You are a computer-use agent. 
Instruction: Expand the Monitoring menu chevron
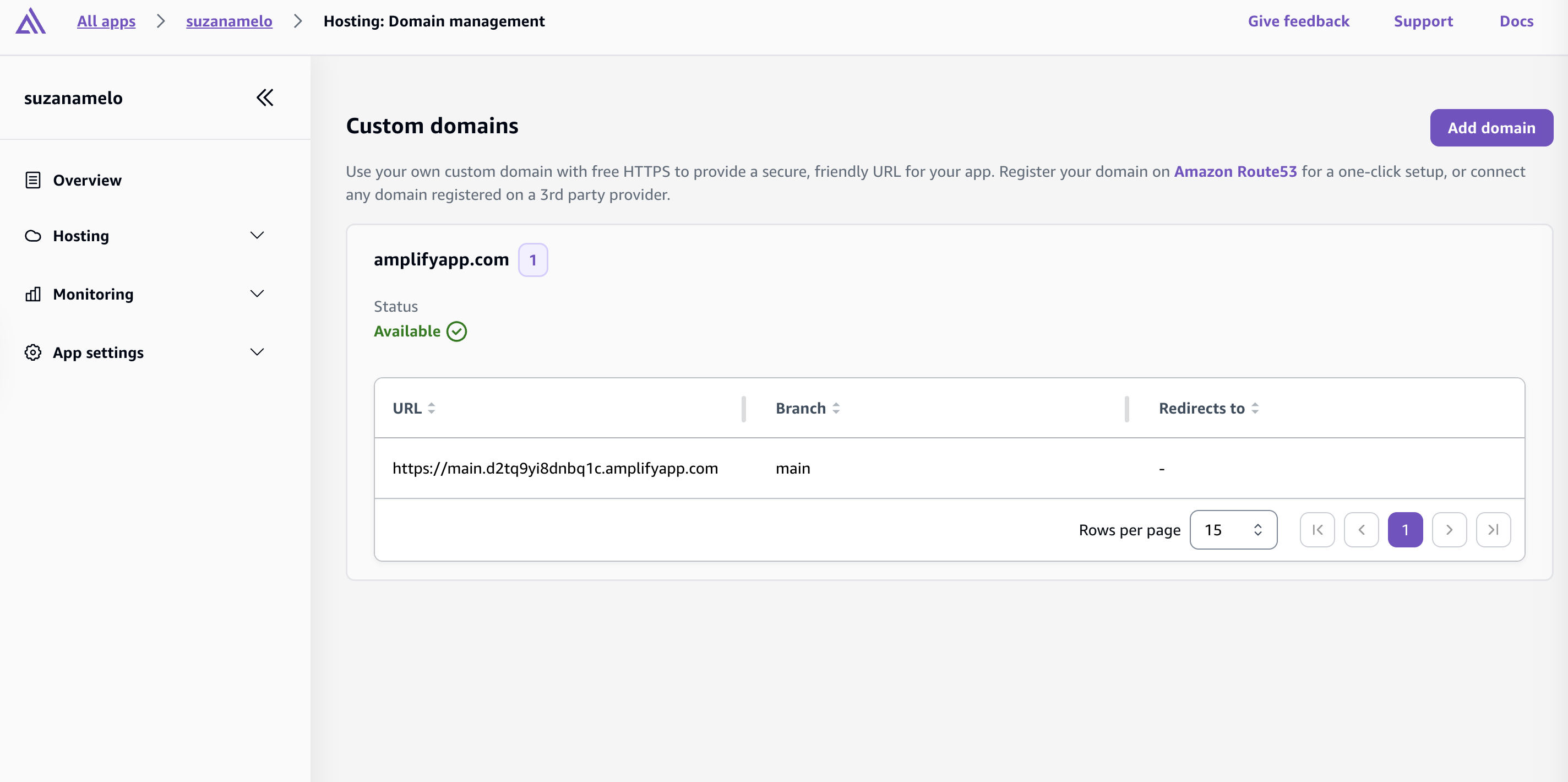pyautogui.click(x=257, y=294)
